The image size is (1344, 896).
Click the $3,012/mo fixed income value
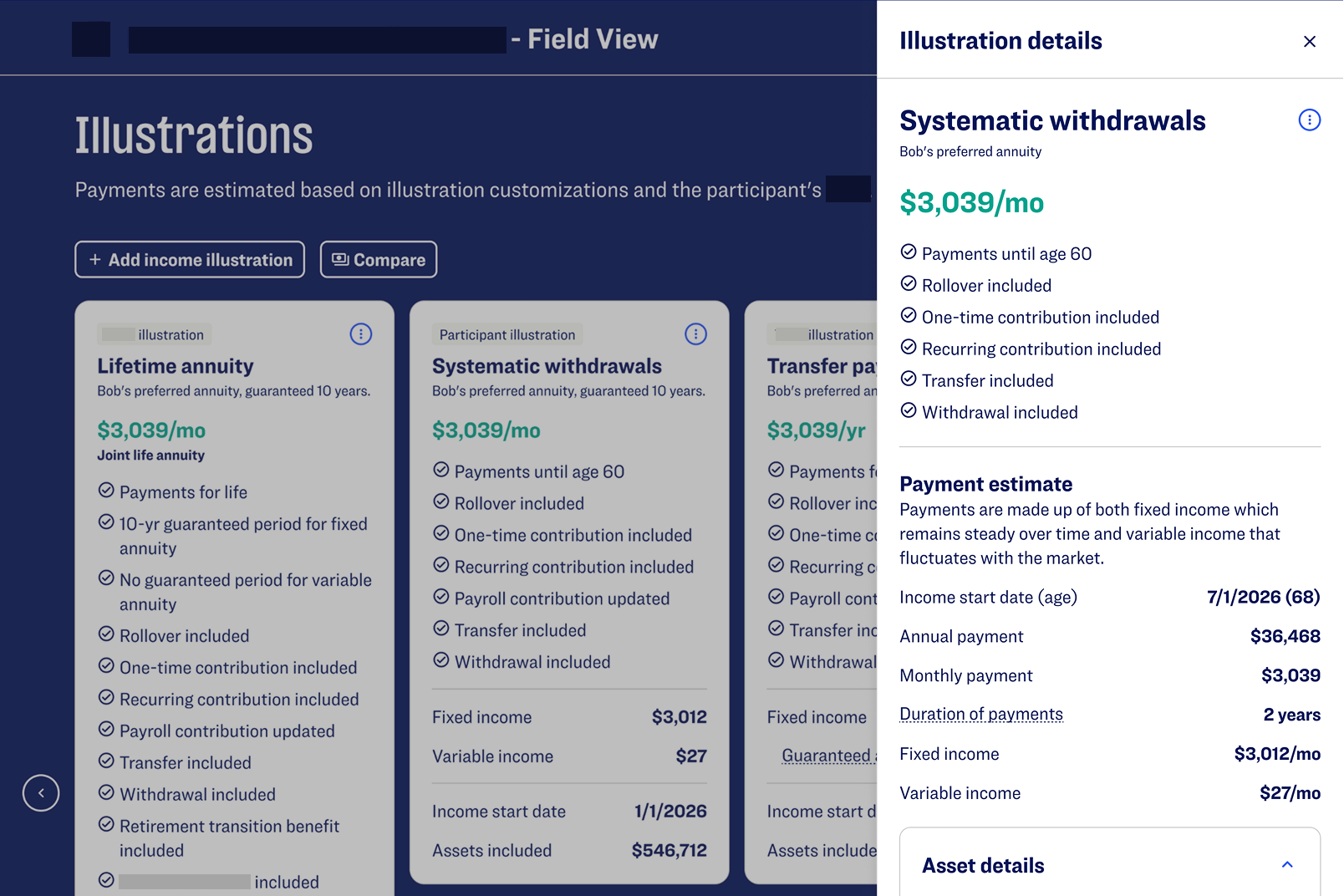click(1277, 754)
